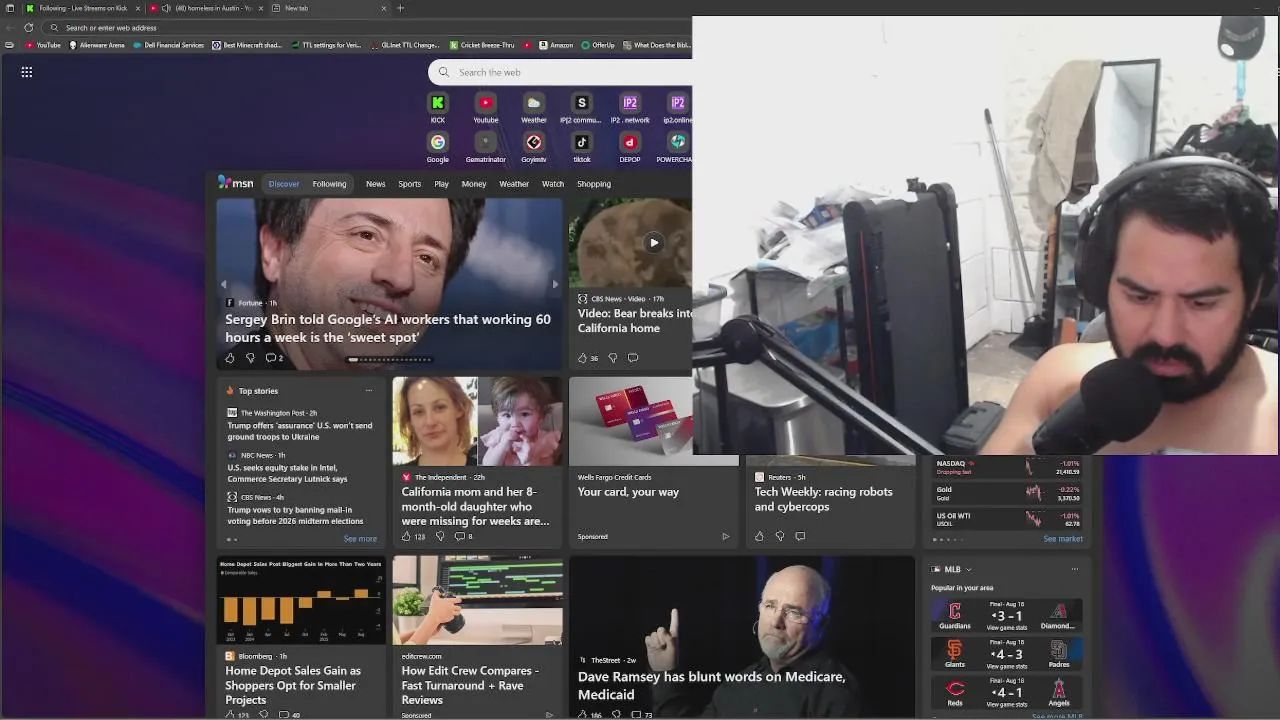The height and width of the screenshot is (720, 1280).
Task: Select the Following tab
Action: click(329, 184)
